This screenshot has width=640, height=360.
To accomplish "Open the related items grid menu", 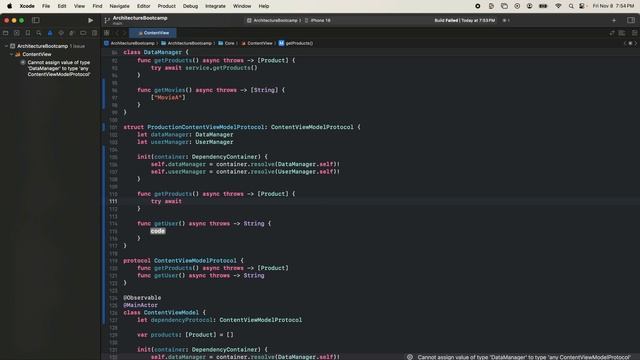I will click(107, 33).
